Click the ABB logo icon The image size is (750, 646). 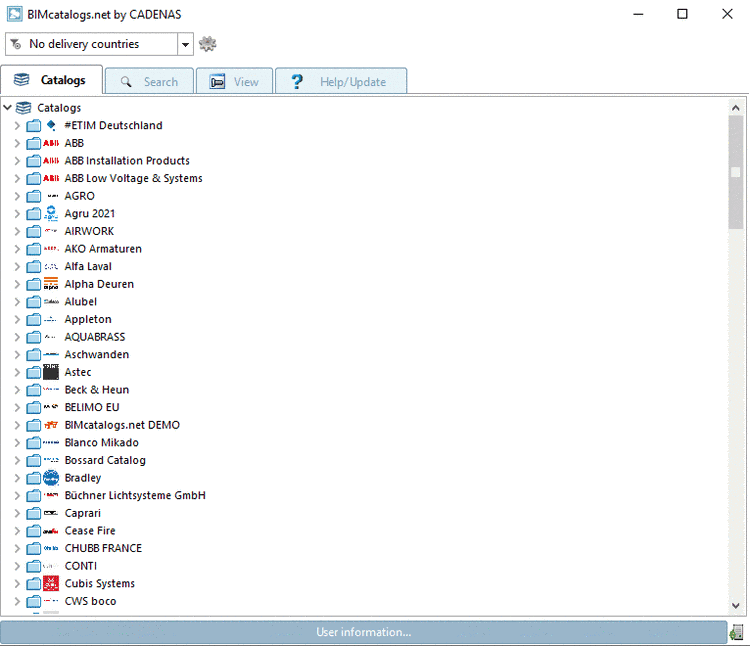tap(51, 143)
